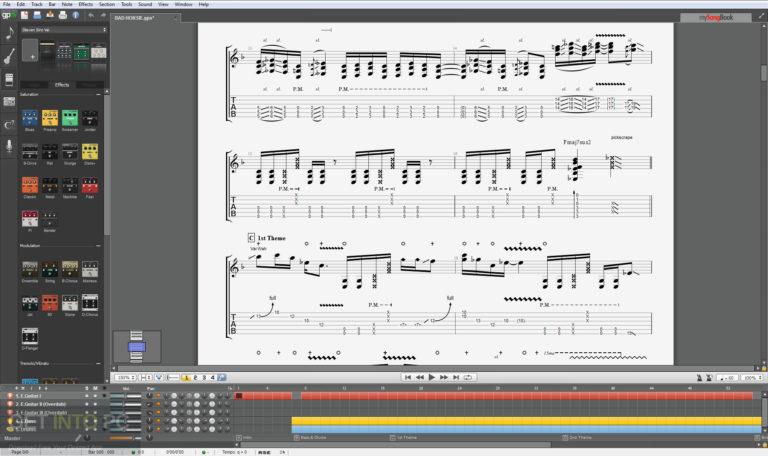Open the Effects menu

85,4
